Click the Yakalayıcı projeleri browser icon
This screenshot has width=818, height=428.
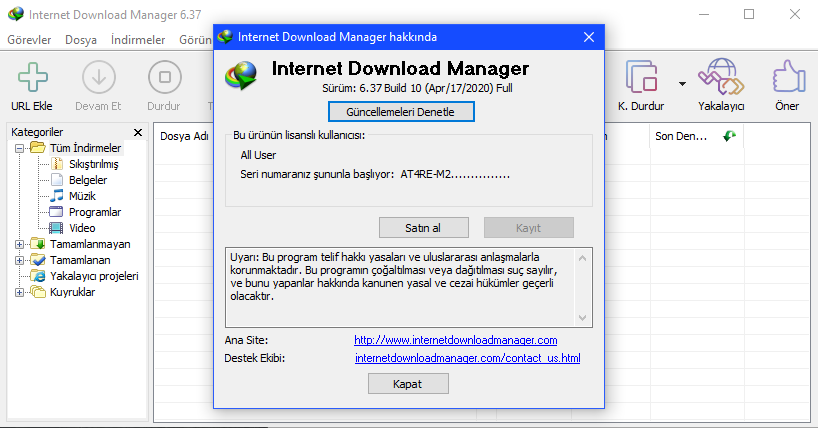(x=38, y=276)
